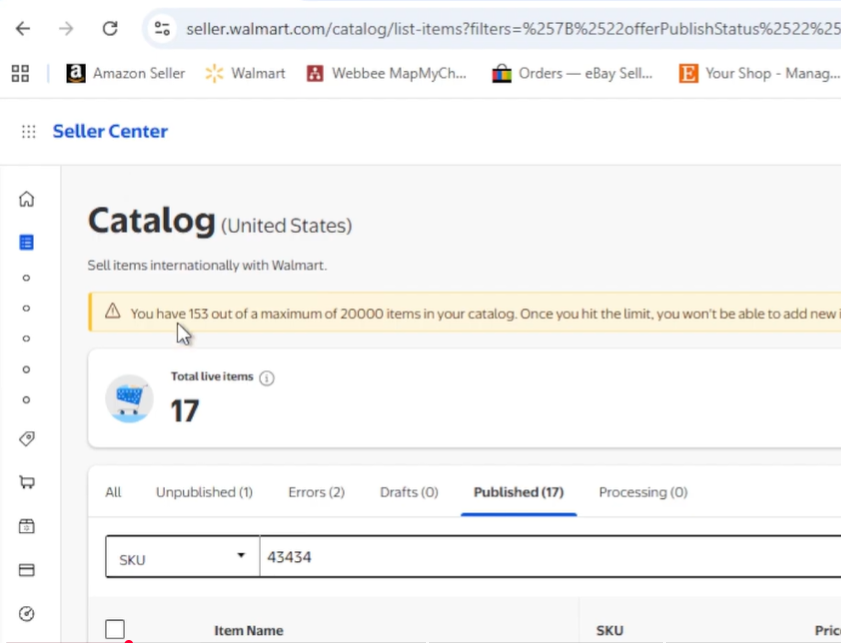This screenshot has width=841, height=643.
Task: Tick the select-all checkbox beside Item Name
Action: click(x=115, y=629)
